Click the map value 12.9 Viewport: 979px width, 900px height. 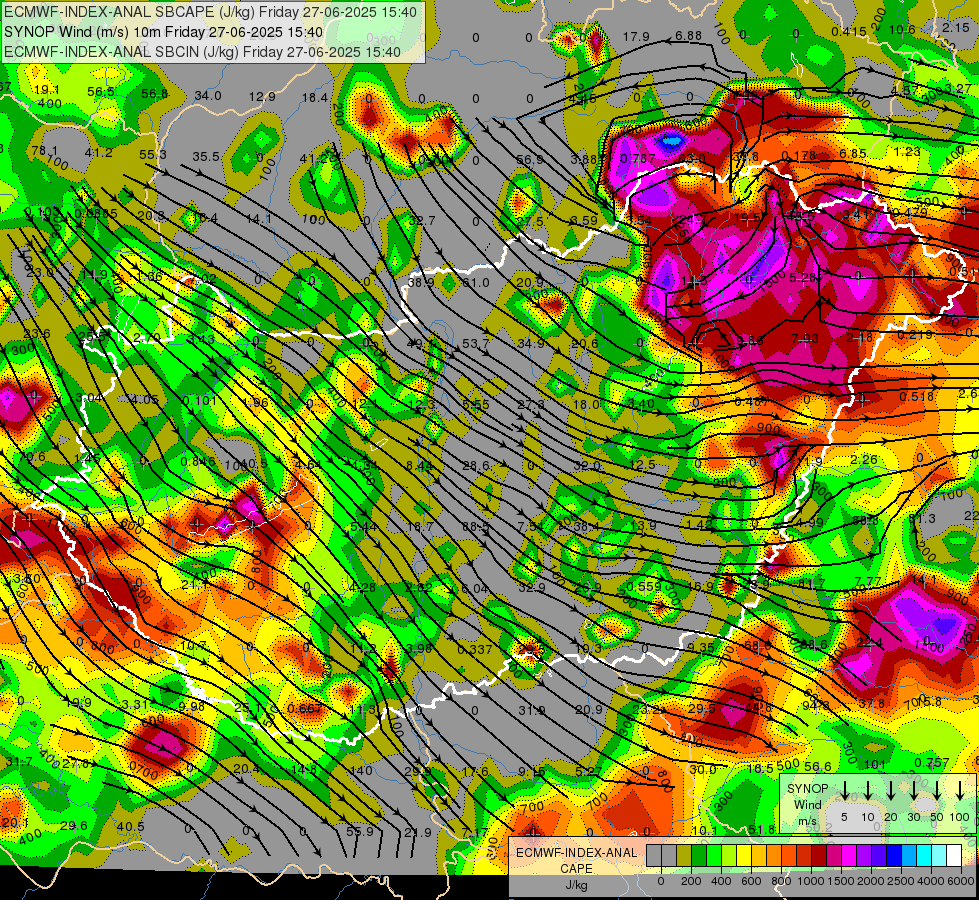[262, 97]
